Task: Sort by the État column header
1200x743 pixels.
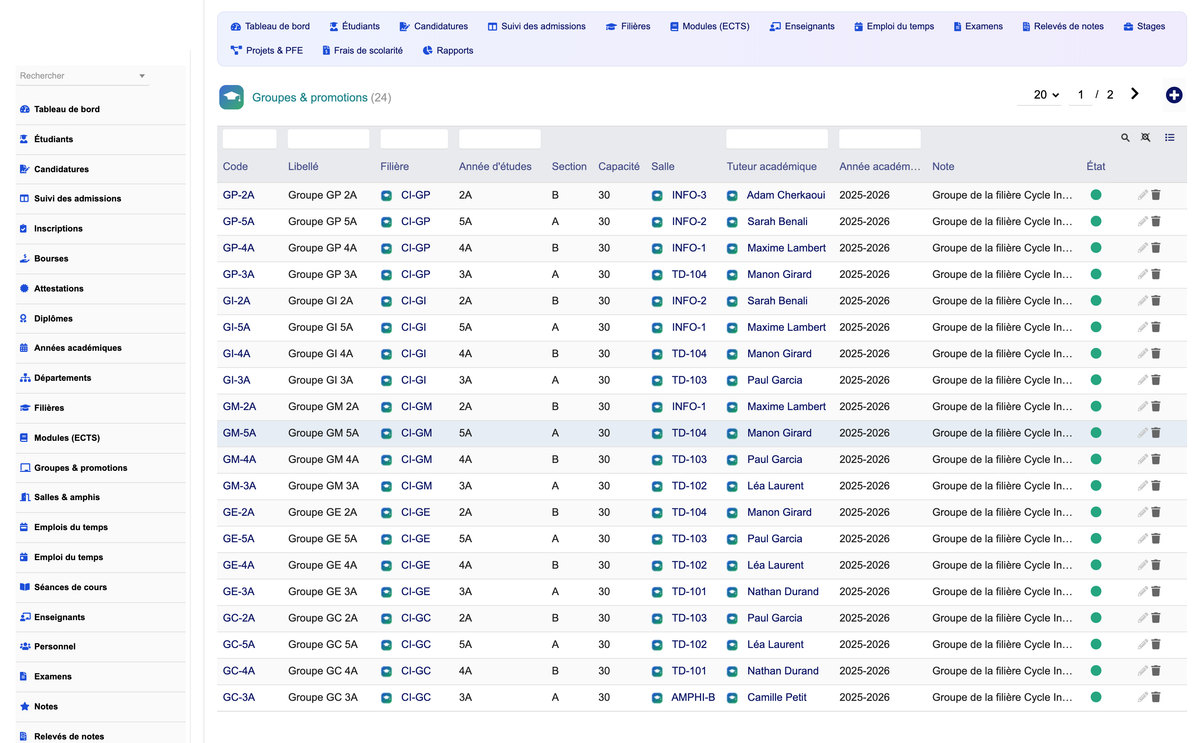Action: (x=1096, y=167)
